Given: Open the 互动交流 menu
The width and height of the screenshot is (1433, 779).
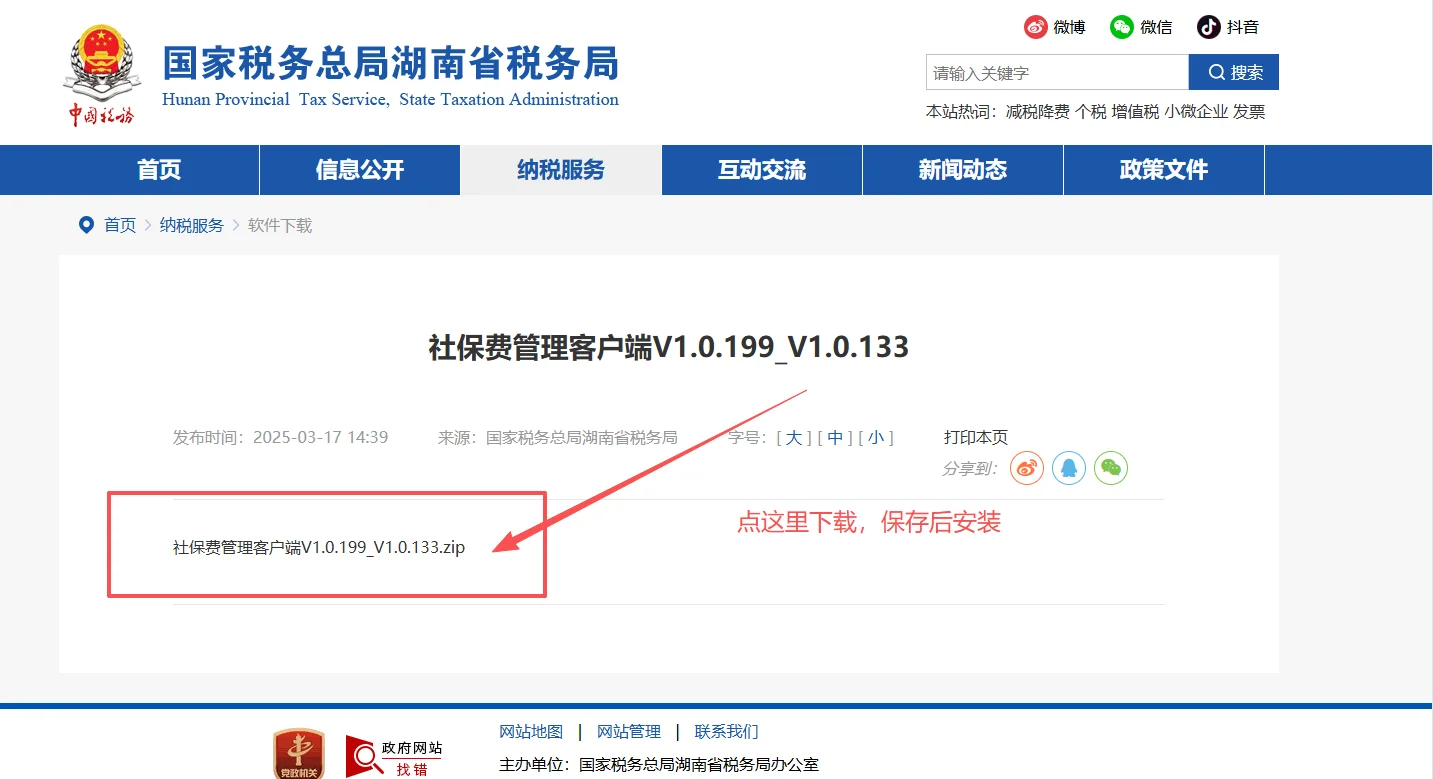Looking at the screenshot, I should pos(761,169).
